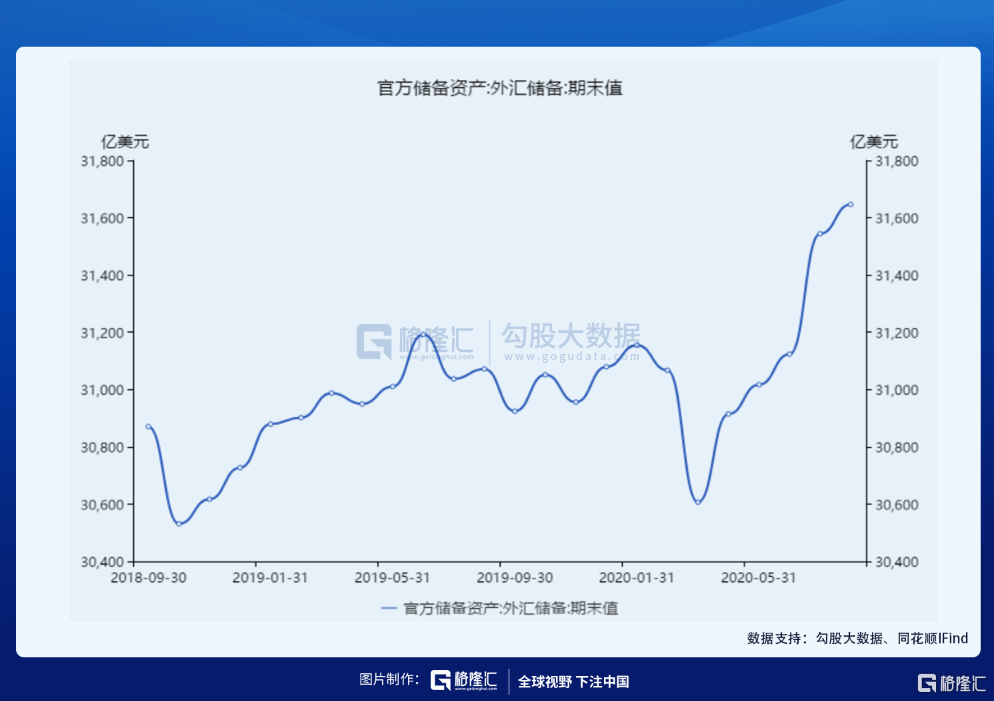994x701 pixels.
Task: Click the 2018-09-30 x-axis label
Action: coord(146,576)
